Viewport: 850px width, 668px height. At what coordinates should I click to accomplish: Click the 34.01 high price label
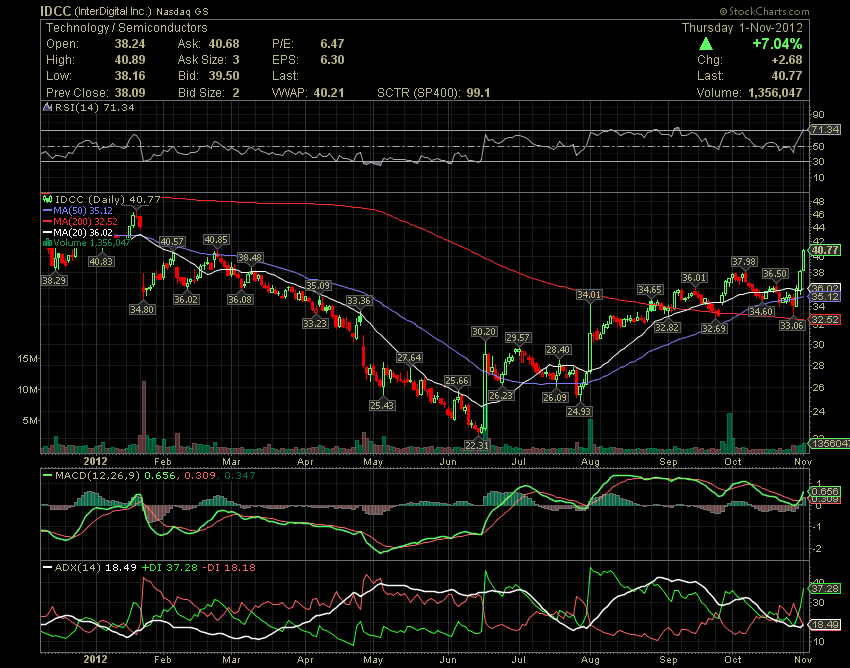(x=589, y=294)
